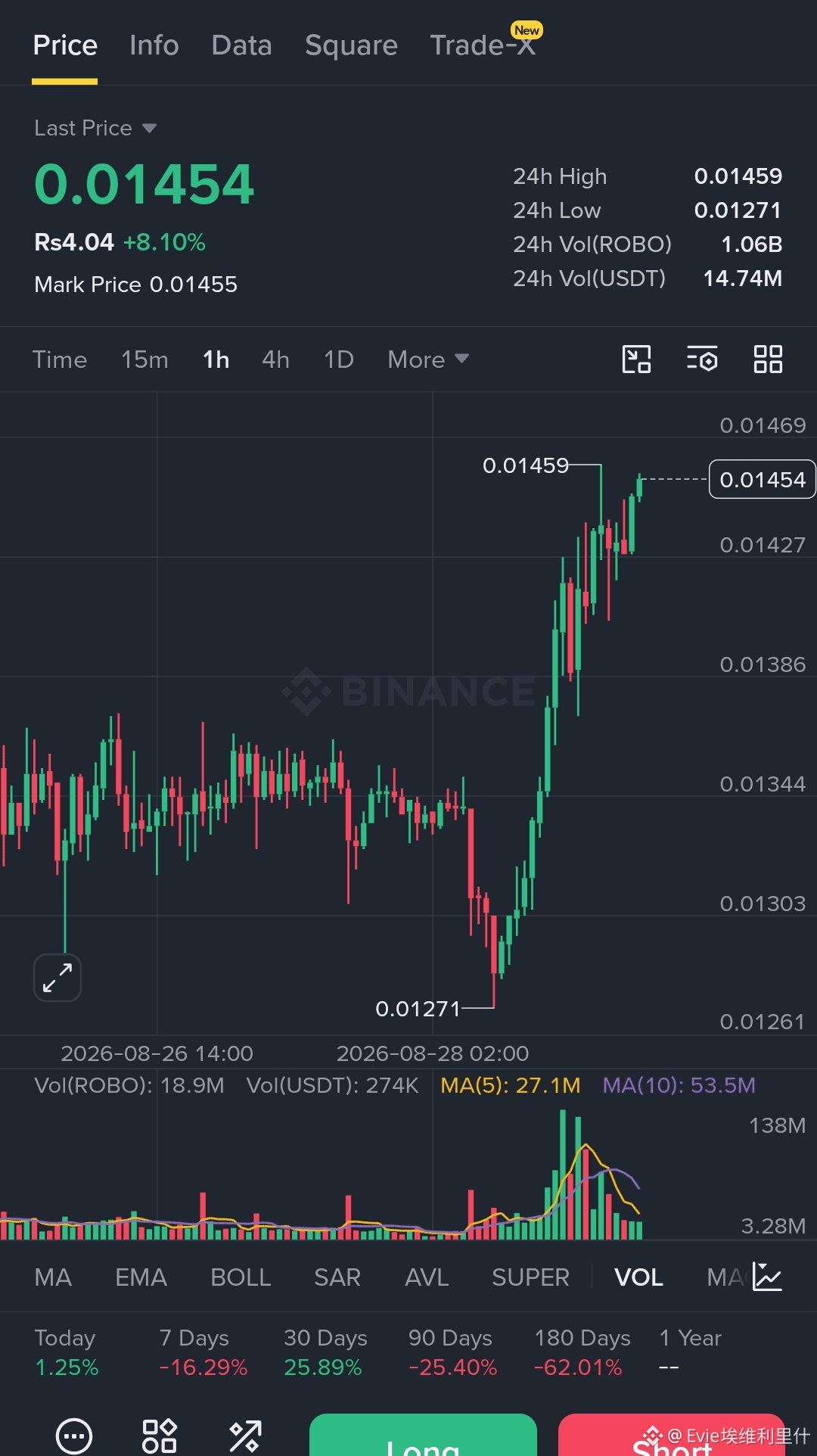Open the percent tools icon at bottom
817x1456 pixels.
[245, 1436]
